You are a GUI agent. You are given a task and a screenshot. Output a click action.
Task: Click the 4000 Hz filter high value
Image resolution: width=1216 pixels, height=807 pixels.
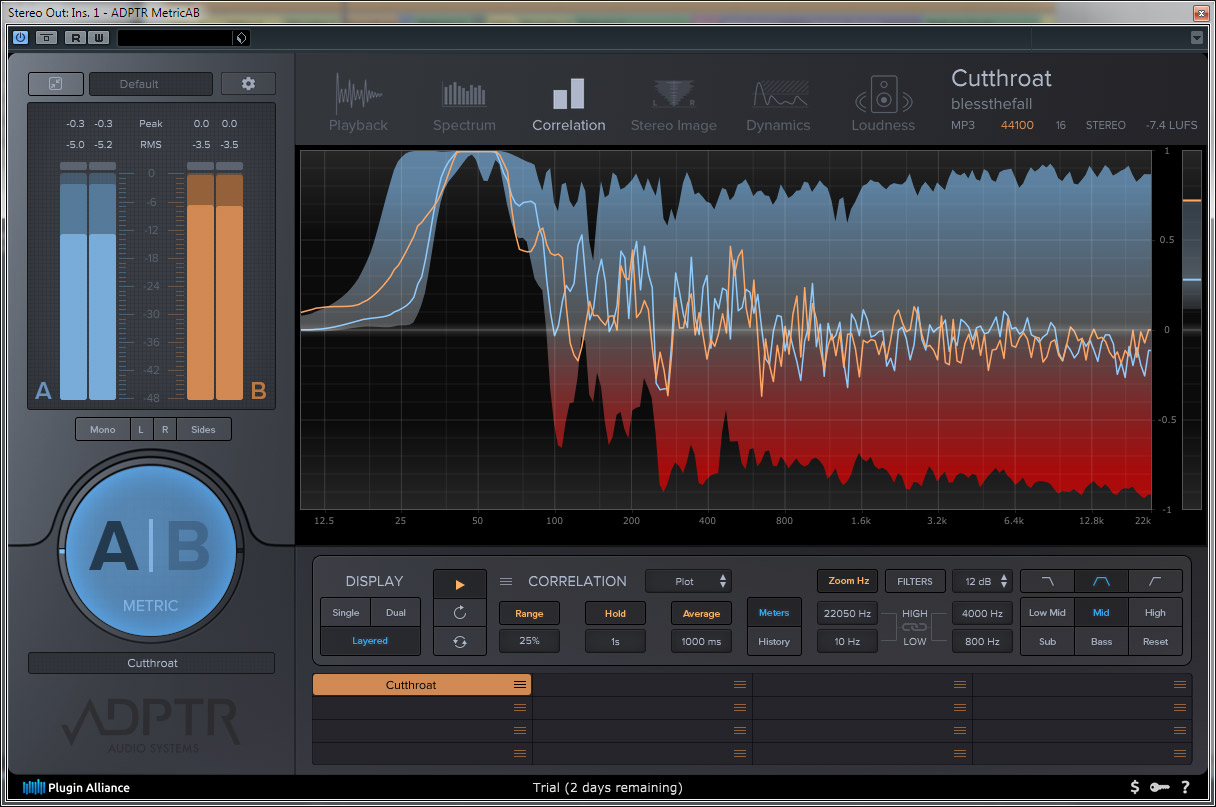[x=982, y=613]
